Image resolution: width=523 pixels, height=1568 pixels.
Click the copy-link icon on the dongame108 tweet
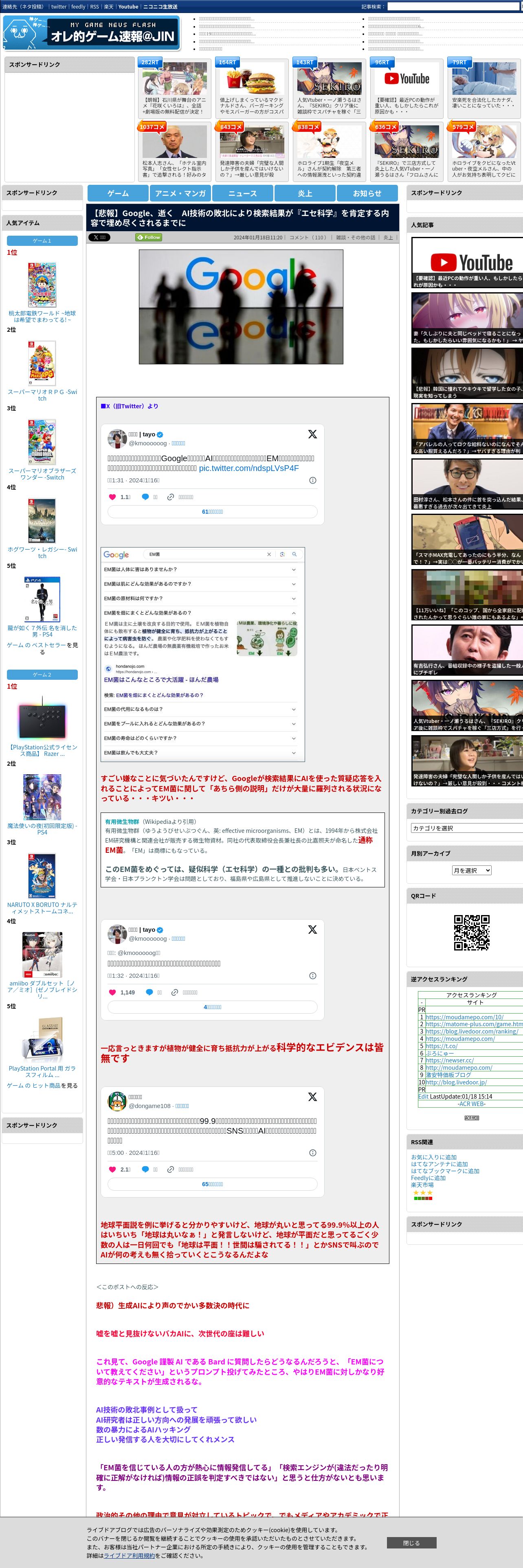pos(171,1169)
